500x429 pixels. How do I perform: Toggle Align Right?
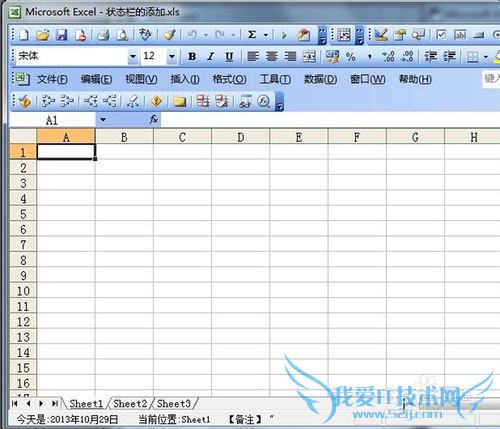(x=290, y=57)
